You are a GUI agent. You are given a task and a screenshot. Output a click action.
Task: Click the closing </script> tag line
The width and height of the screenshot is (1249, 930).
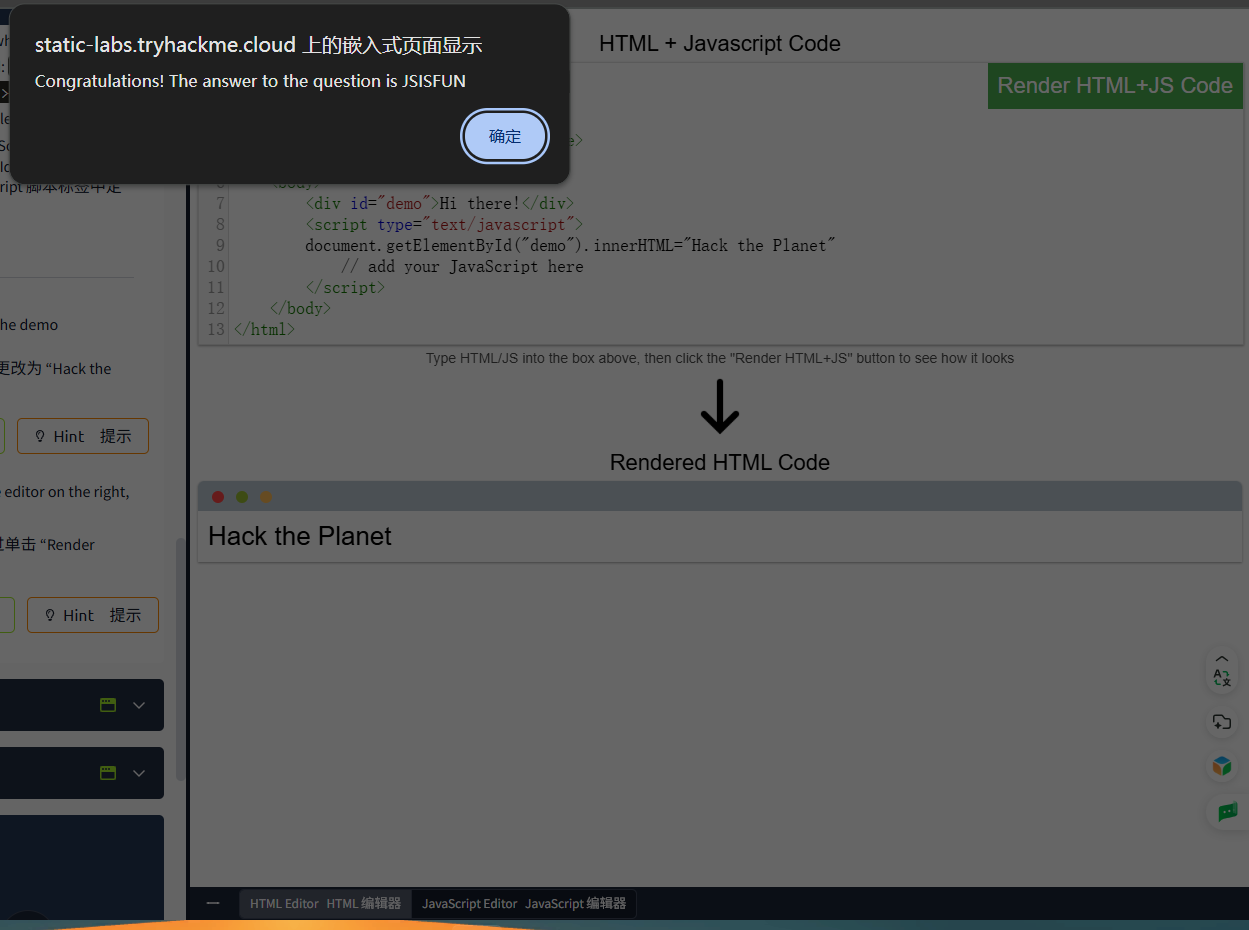click(344, 288)
